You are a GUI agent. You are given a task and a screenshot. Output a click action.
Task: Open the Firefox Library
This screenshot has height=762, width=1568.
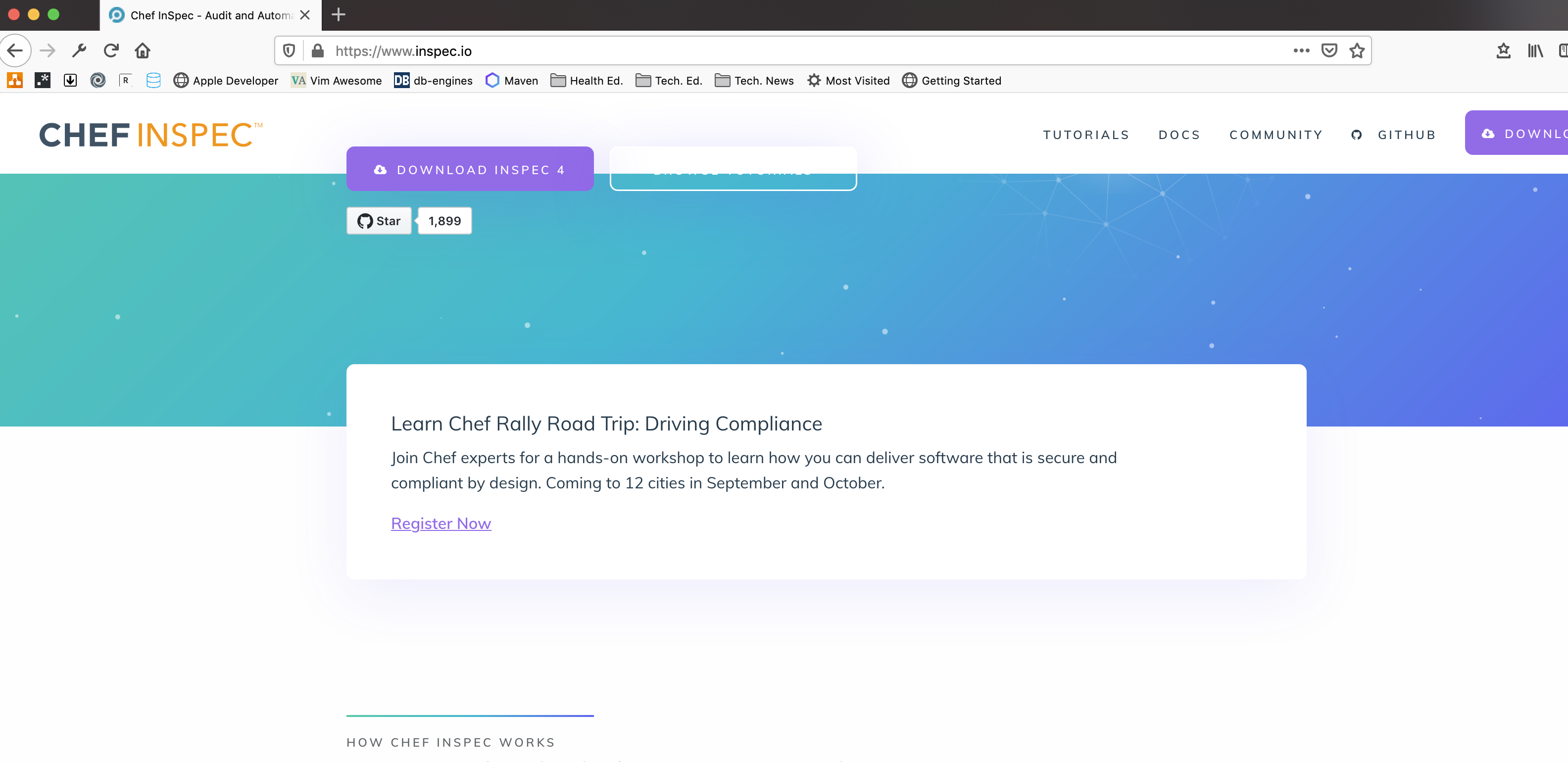coord(1534,50)
